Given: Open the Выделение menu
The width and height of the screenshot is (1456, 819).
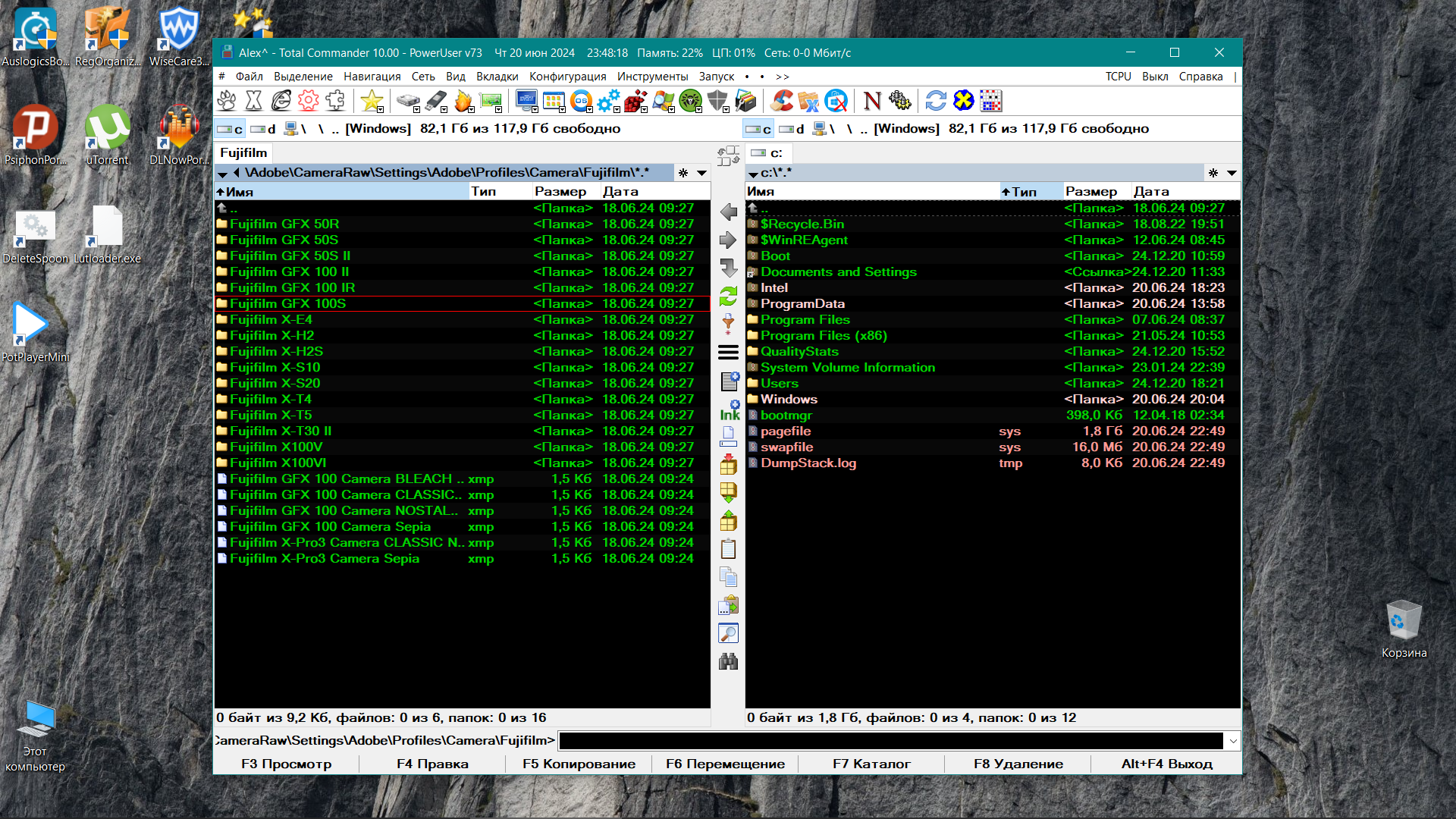Looking at the screenshot, I should click(303, 77).
